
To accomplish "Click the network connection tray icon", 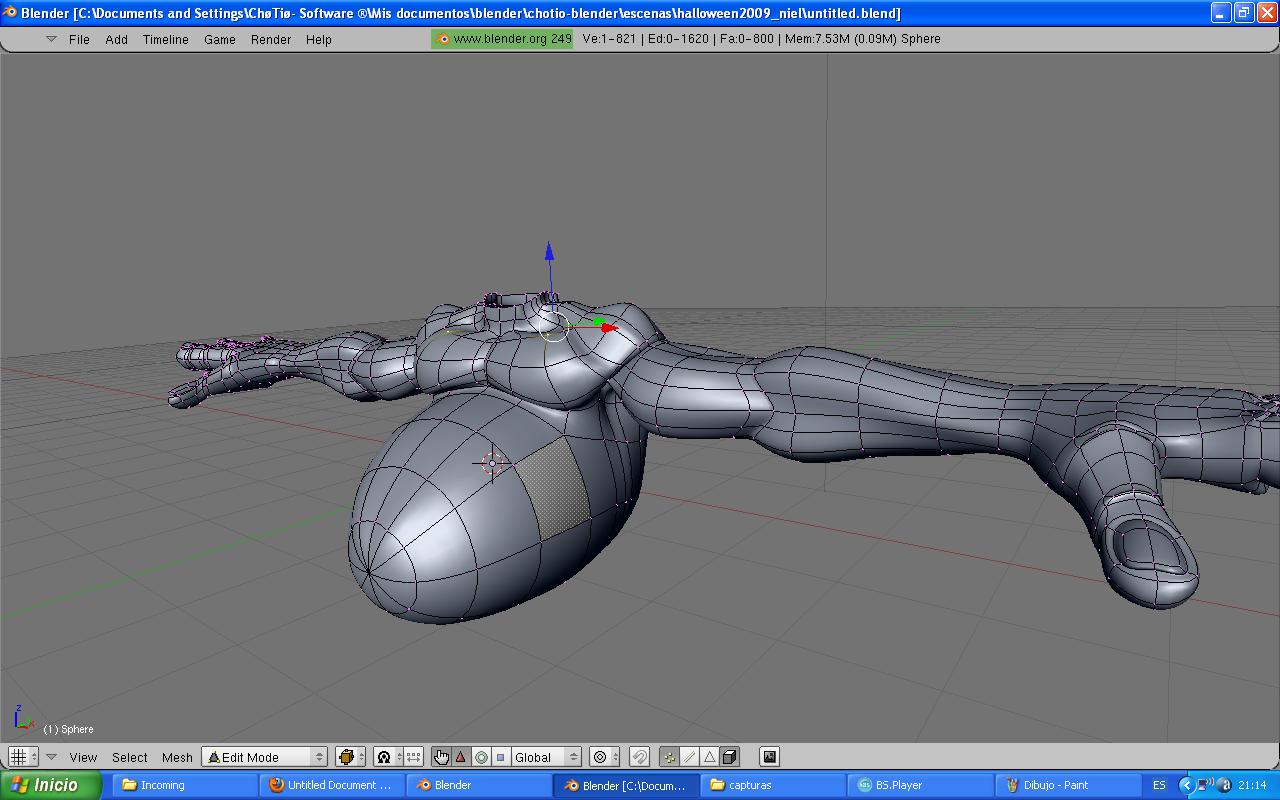I will click(1205, 785).
